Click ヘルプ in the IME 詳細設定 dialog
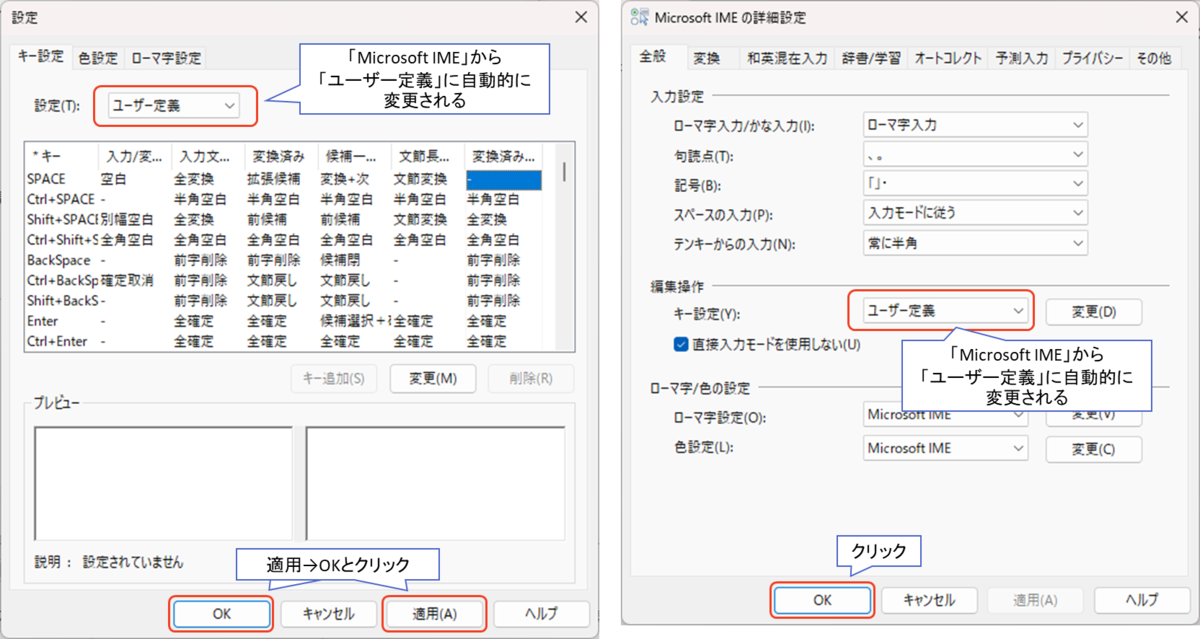 [x=1141, y=599]
